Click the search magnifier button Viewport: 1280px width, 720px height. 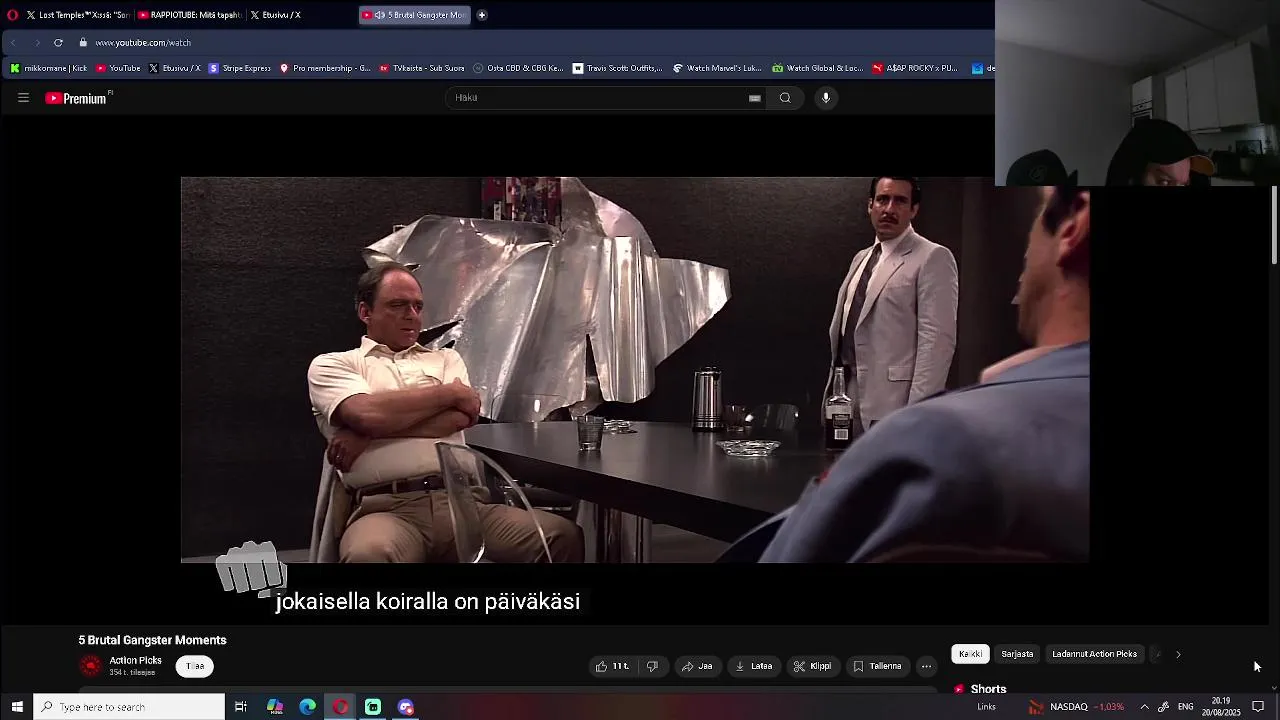click(785, 98)
